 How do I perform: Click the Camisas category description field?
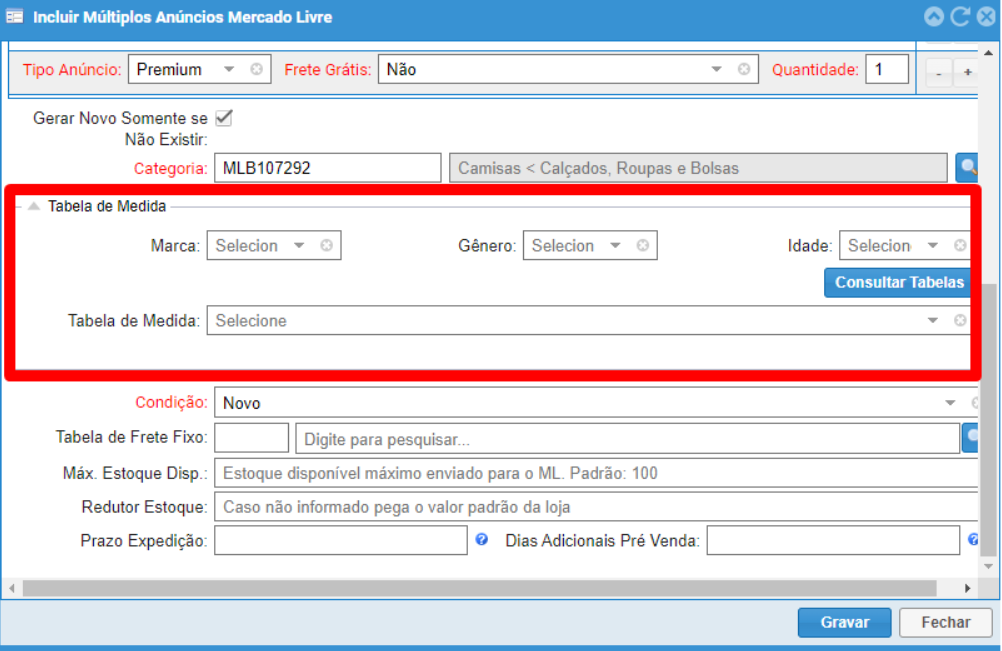tap(698, 168)
